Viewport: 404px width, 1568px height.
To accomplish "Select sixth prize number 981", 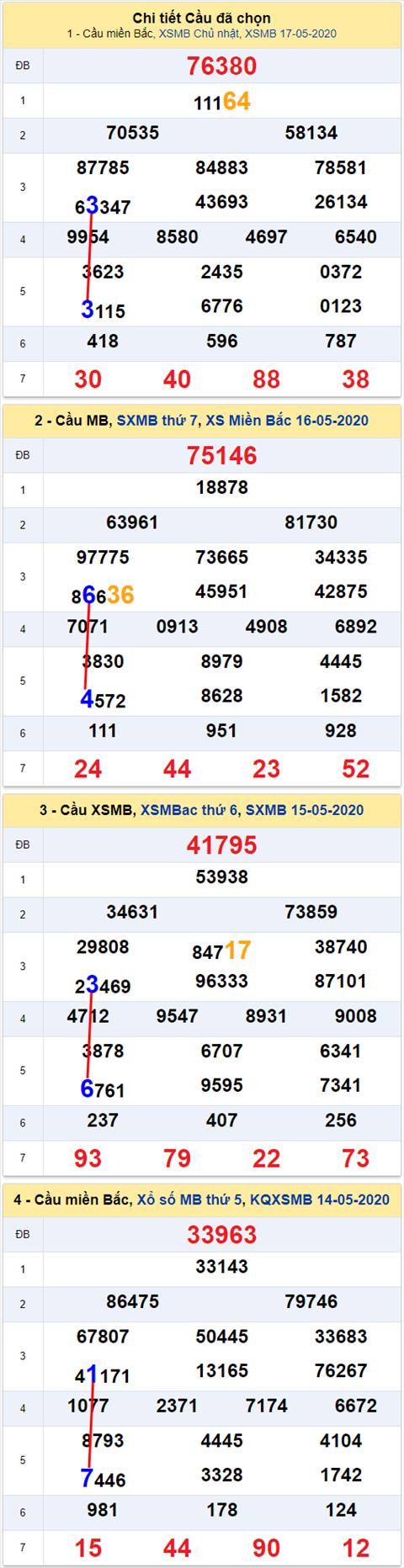I will click(x=103, y=1510).
